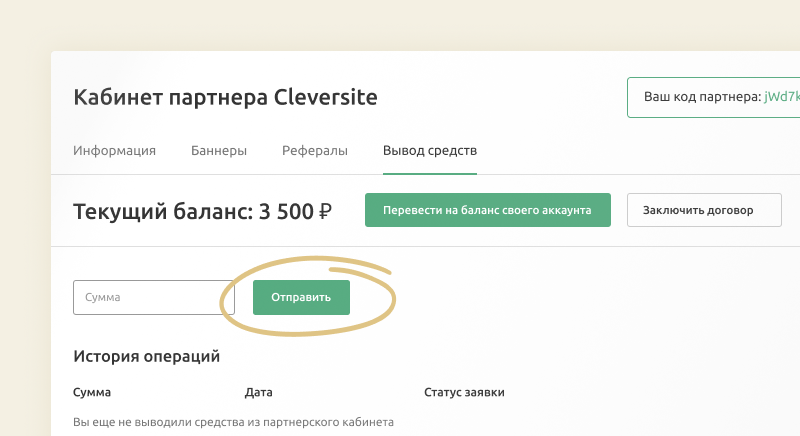
Task: Click the empty withdrawal history message
Action: pos(233,422)
